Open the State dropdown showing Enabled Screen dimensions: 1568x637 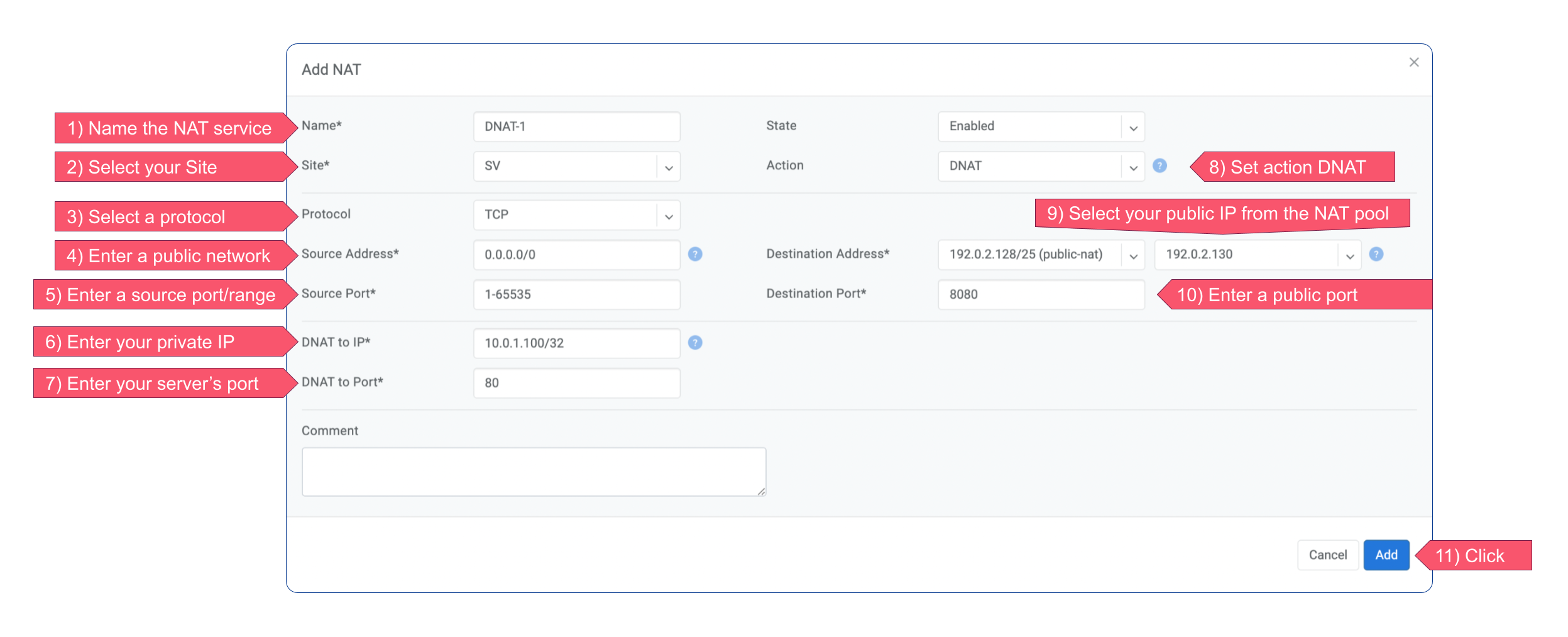pos(1041,126)
